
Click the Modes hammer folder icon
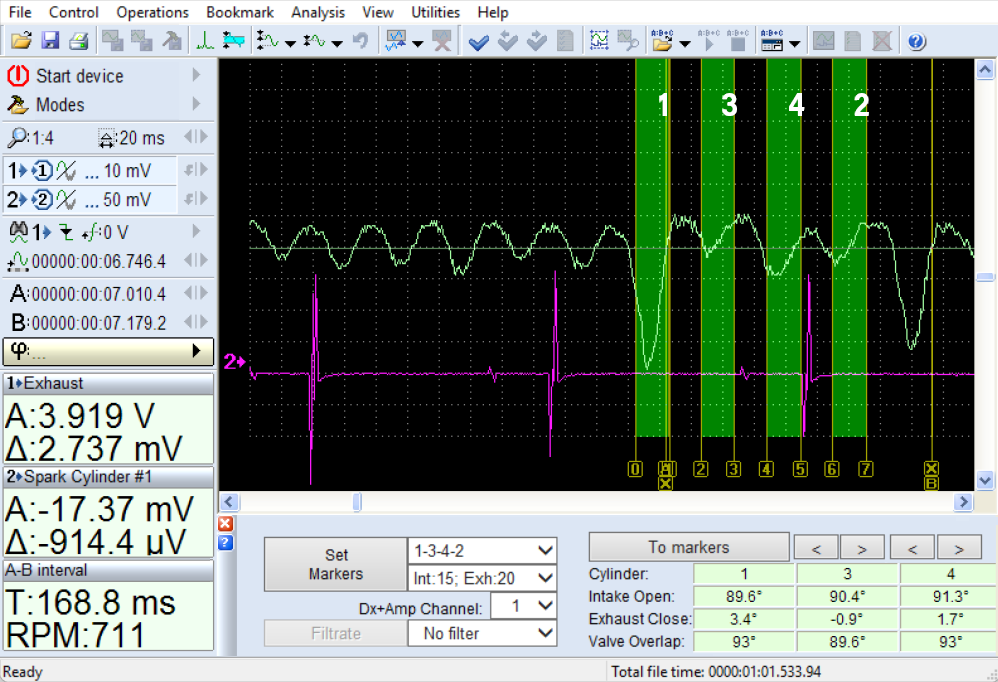[x=18, y=104]
